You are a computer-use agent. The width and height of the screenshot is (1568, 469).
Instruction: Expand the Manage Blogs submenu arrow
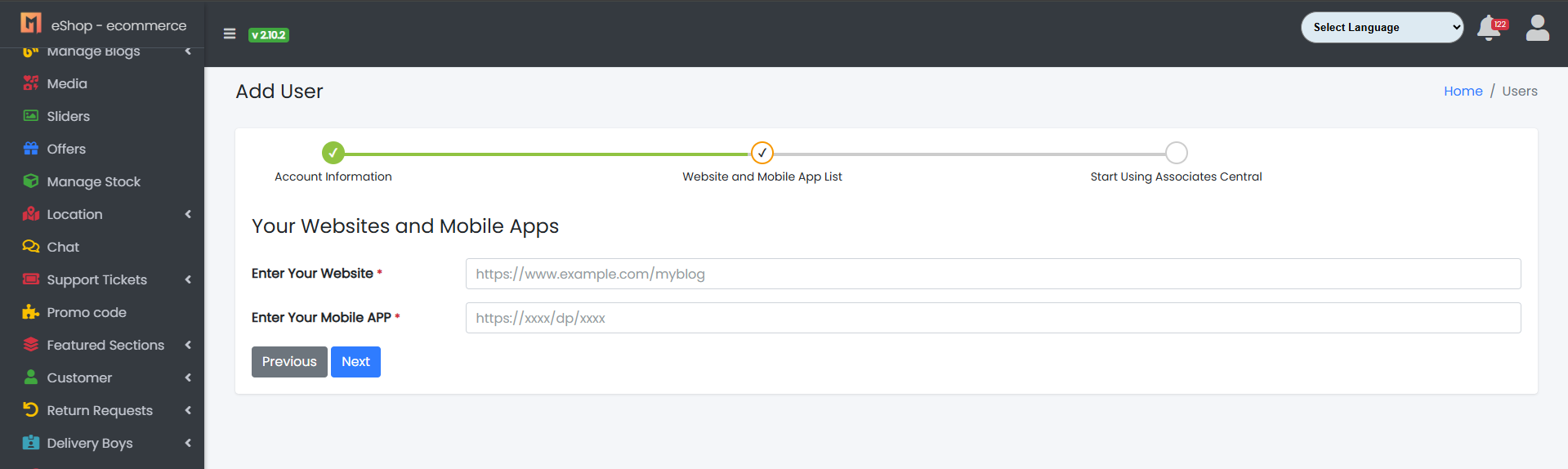188,51
